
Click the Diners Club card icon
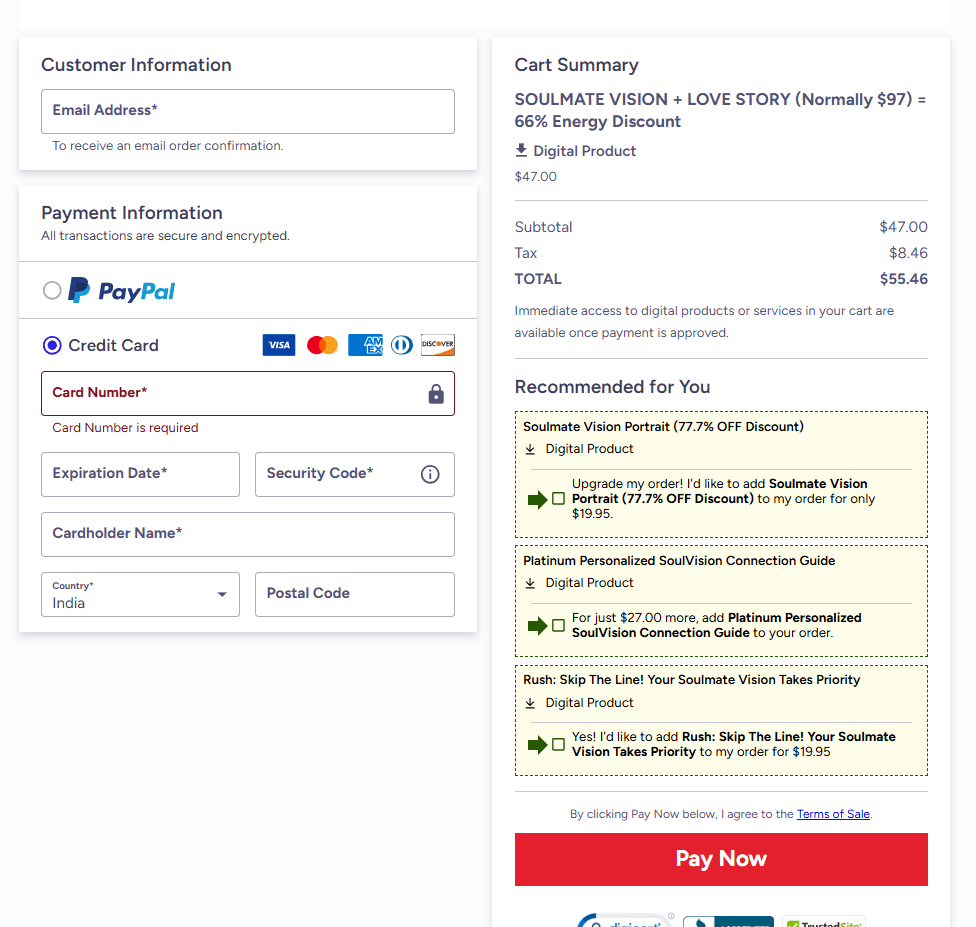tap(401, 345)
